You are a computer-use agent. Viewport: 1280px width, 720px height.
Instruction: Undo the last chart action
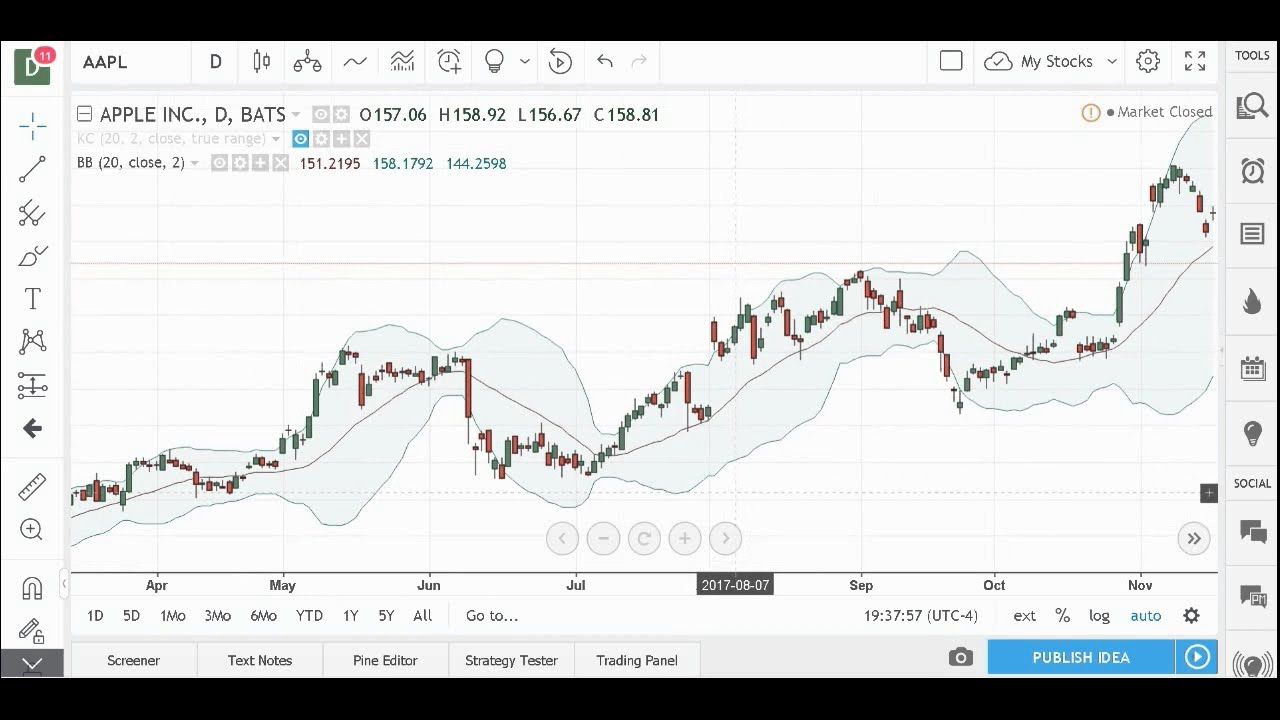(x=605, y=62)
